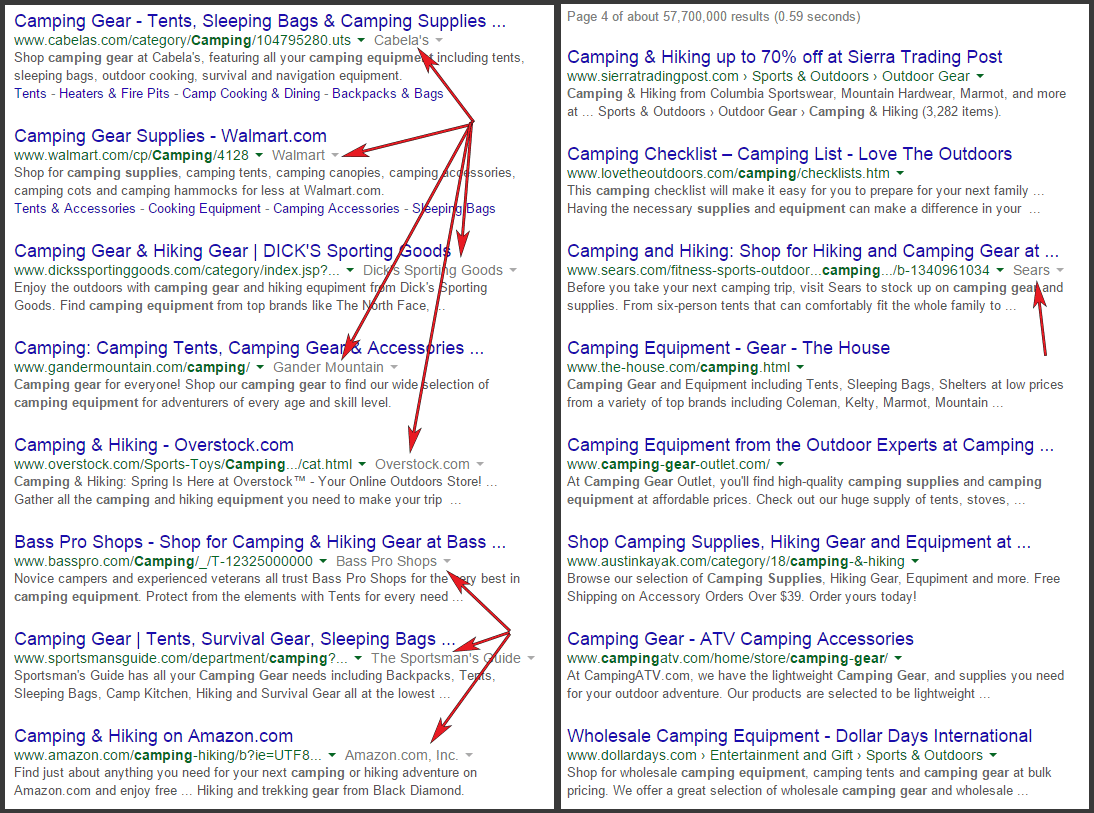The width and height of the screenshot is (1094, 813).
Task: Expand gray arrow beside Sears label
Action: (x=1060, y=270)
